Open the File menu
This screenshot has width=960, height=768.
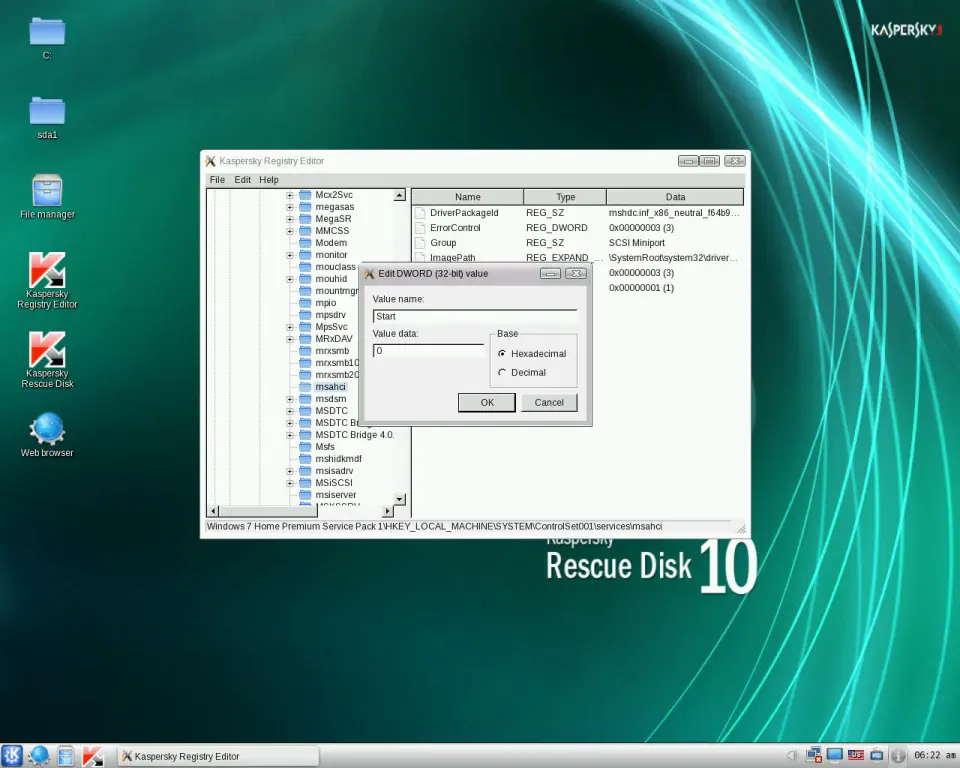click(x=217, y=179)
